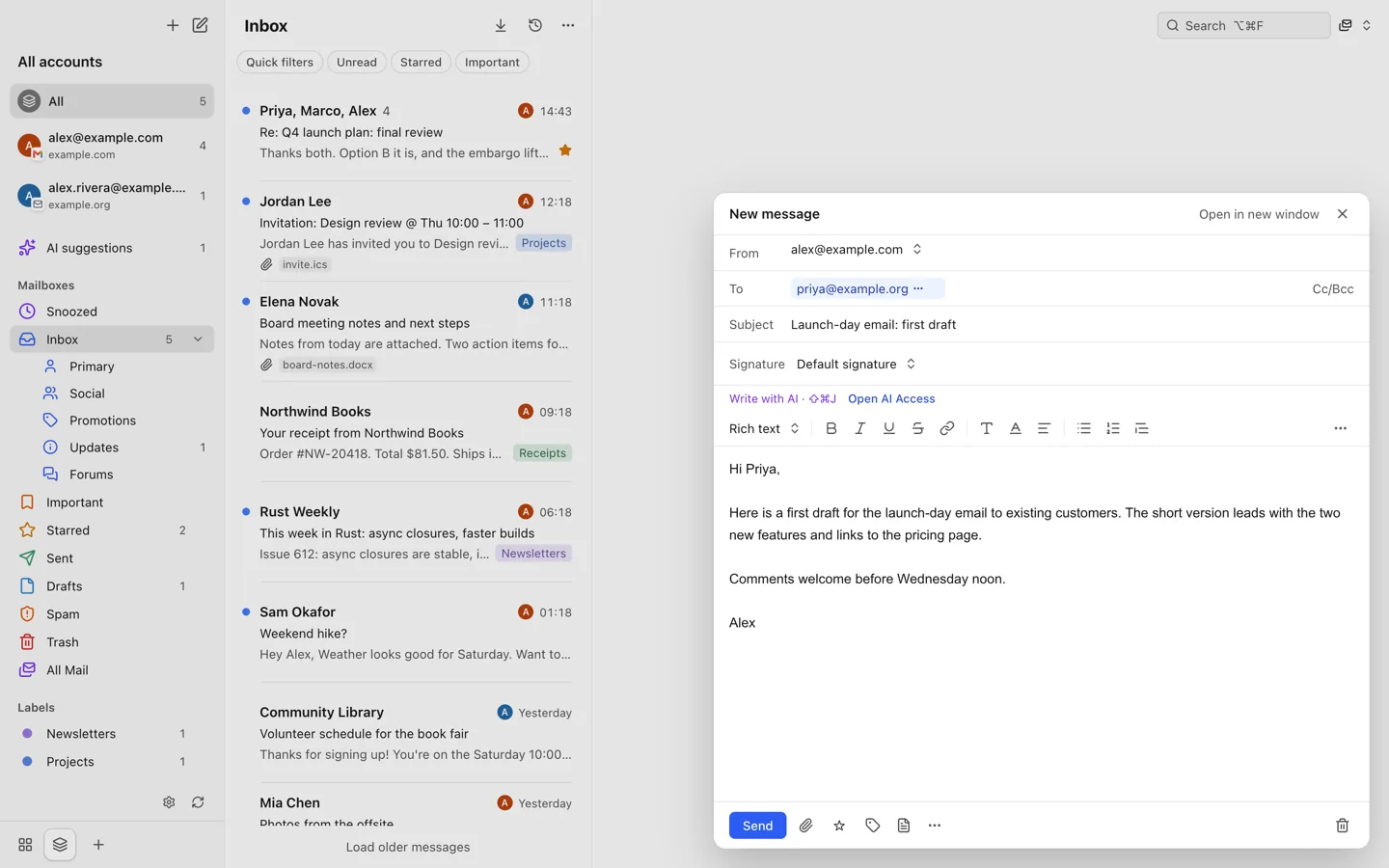Collapse the Inbox folder chevron
This screenshot has height=868, width=1389.
pos(198,339)
